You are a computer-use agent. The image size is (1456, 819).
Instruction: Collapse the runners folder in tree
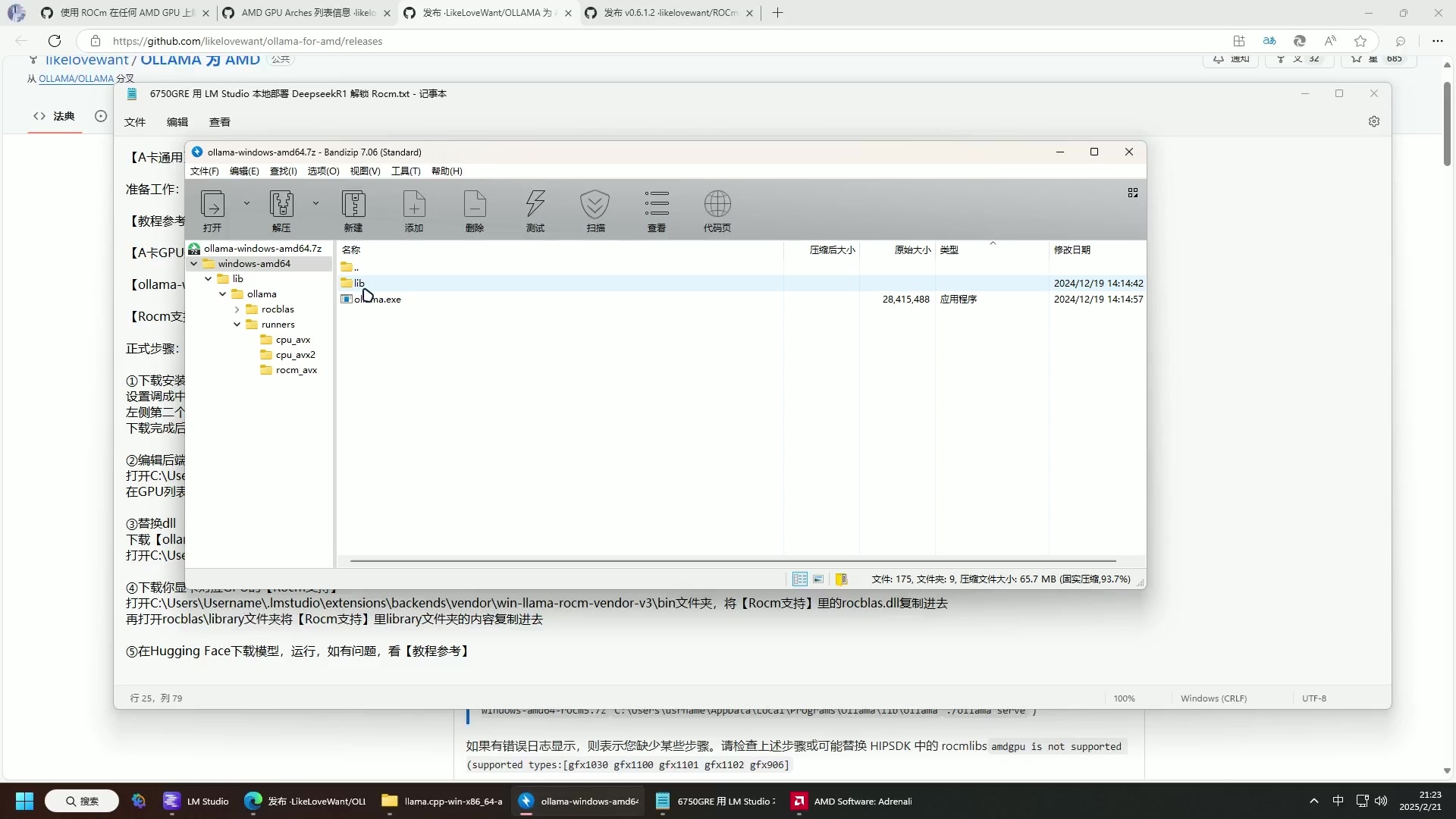237,325
